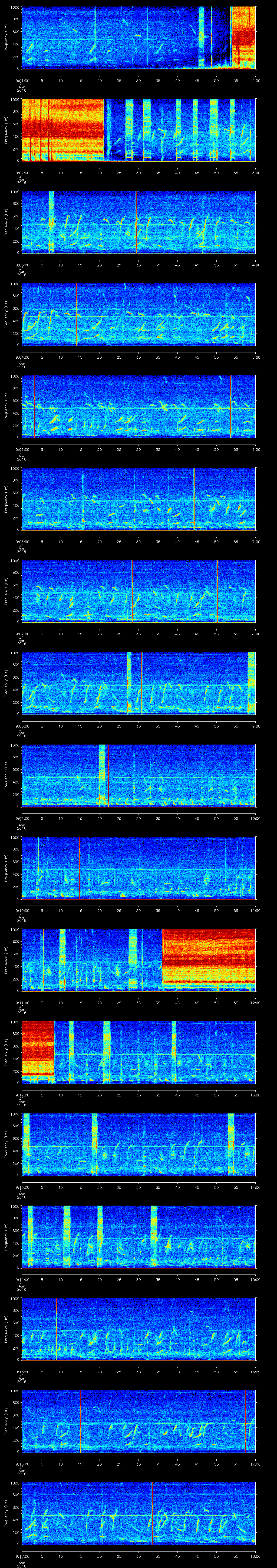Select orange marker in the 9:15:00 spectrogram
This screenshot has height=1568, width=277.
pyautogui.click(x=57, y=1329)
